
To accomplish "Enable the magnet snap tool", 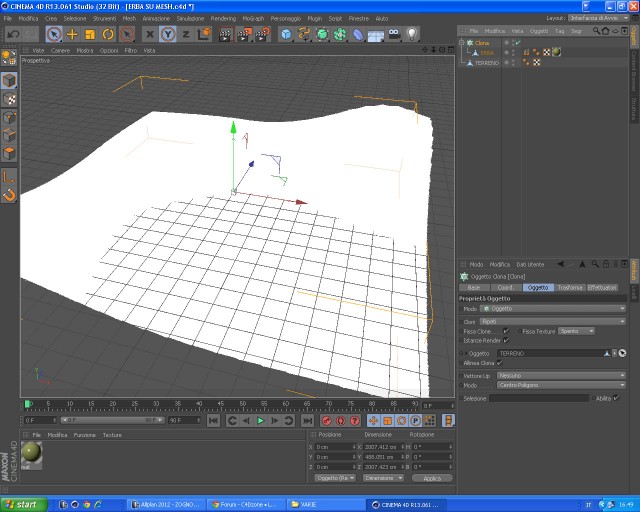I will click(x=9, y=195).
